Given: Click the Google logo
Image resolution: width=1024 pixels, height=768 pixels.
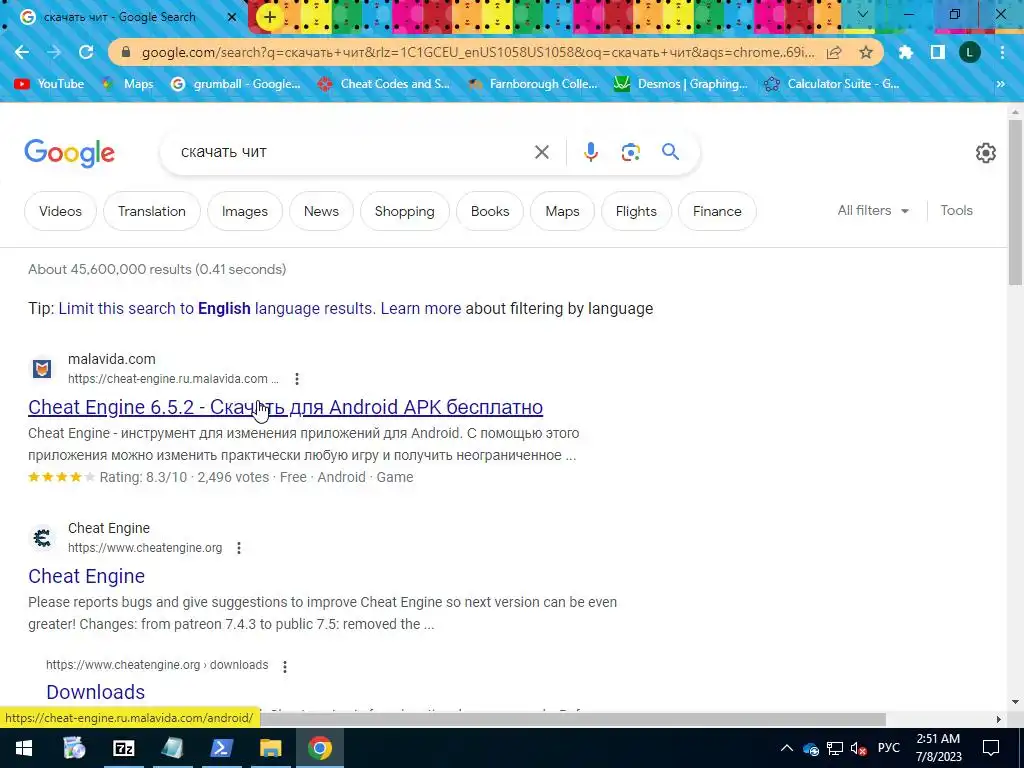Looking at the screenshot, I should click(x=69, y=153).
